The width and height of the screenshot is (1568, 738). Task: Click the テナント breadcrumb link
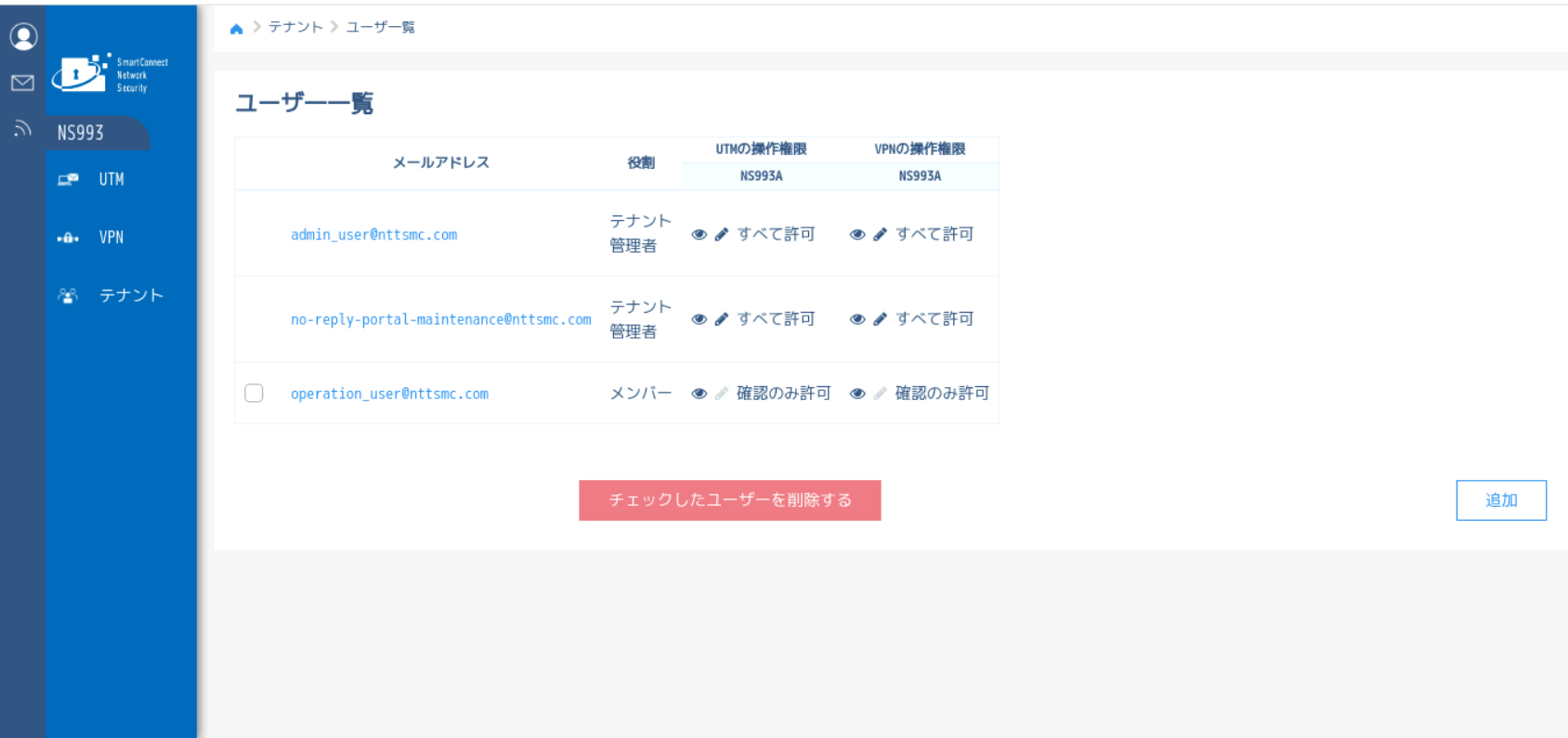295,28
